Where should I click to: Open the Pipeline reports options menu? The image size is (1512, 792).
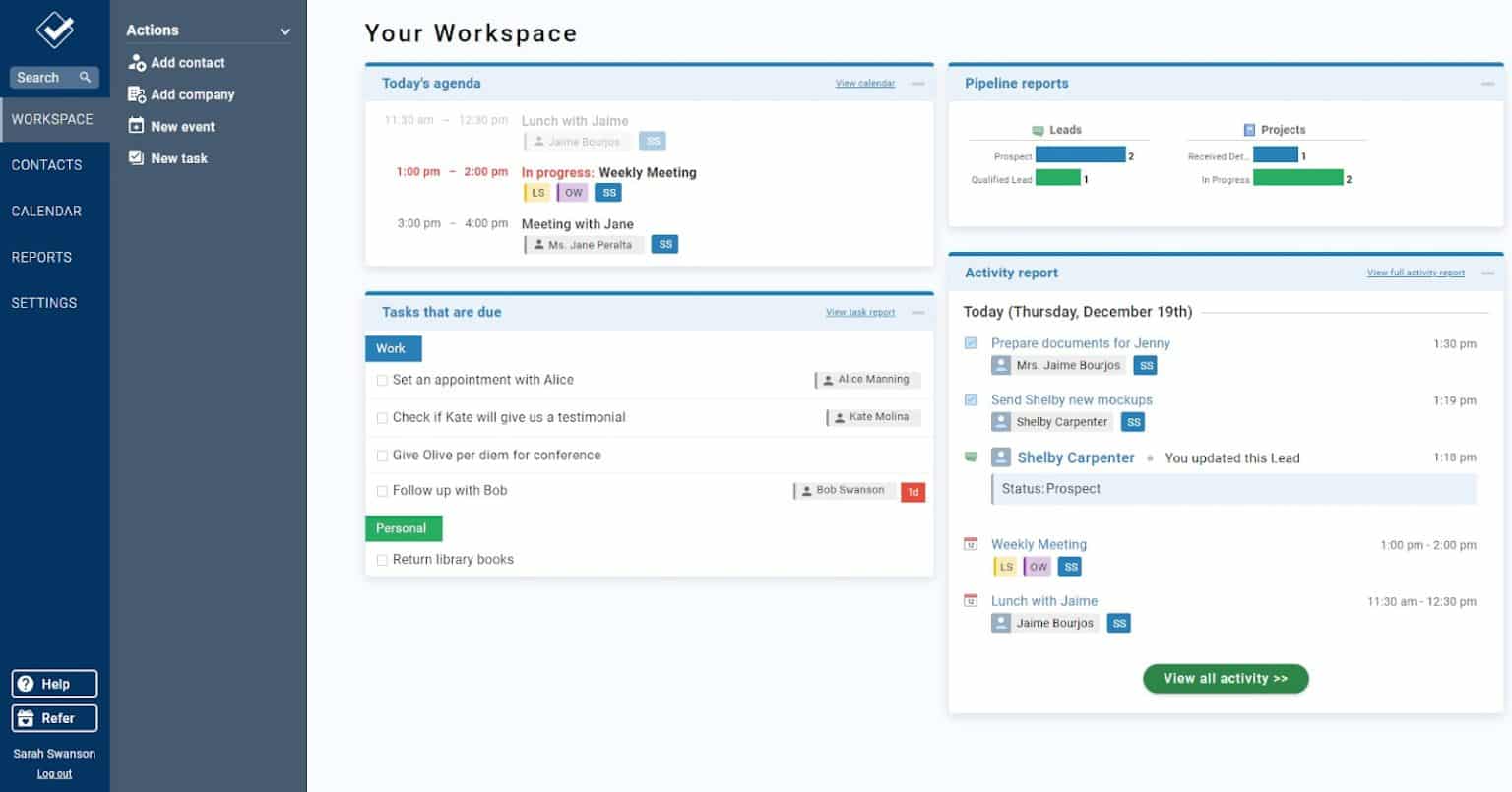click(x=1489, y=84)
